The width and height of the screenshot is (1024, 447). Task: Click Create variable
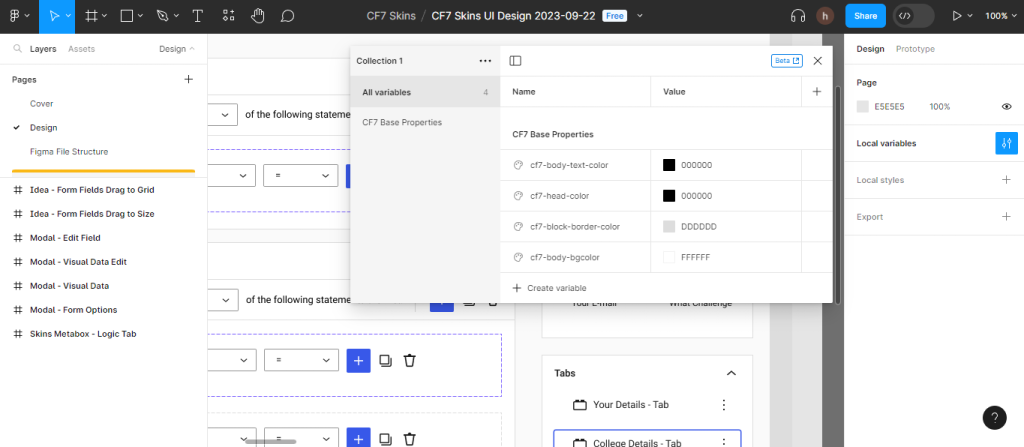(x=549, y=288)
